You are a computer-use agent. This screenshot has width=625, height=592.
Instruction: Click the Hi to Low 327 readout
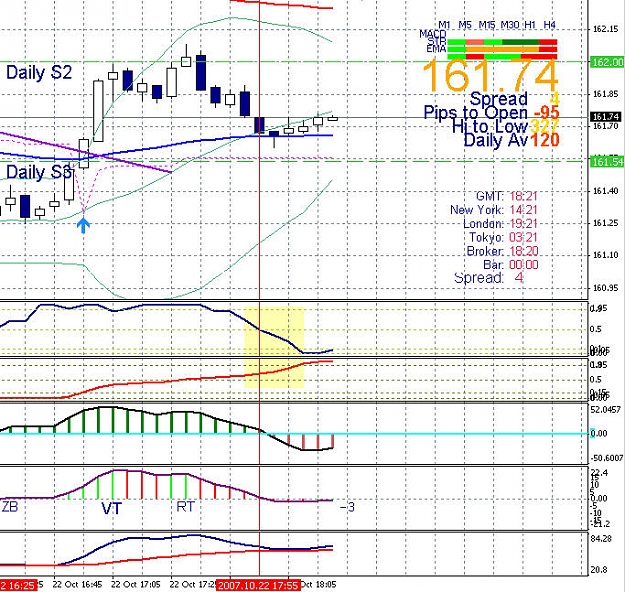(x=505, y=126)
